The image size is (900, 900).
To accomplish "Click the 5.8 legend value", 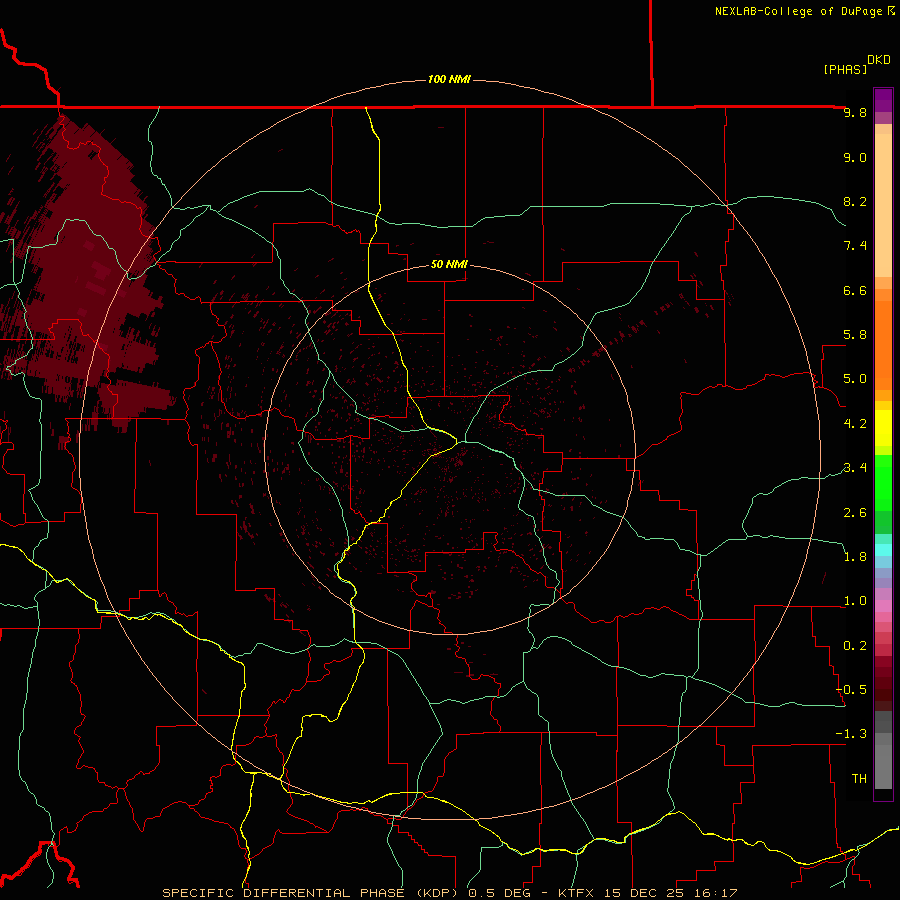I will coord(855,335).
